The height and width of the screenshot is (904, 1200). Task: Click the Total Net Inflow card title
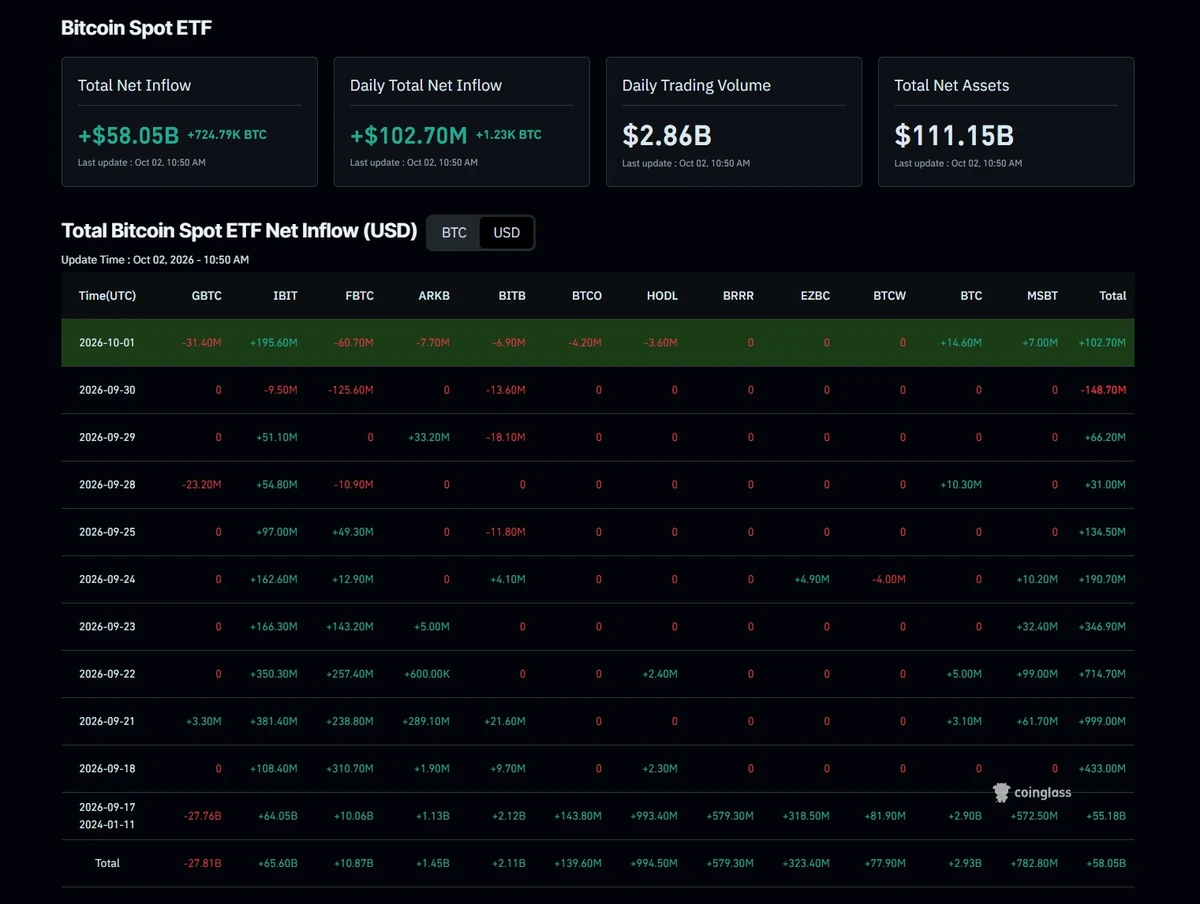coord(134,85)
